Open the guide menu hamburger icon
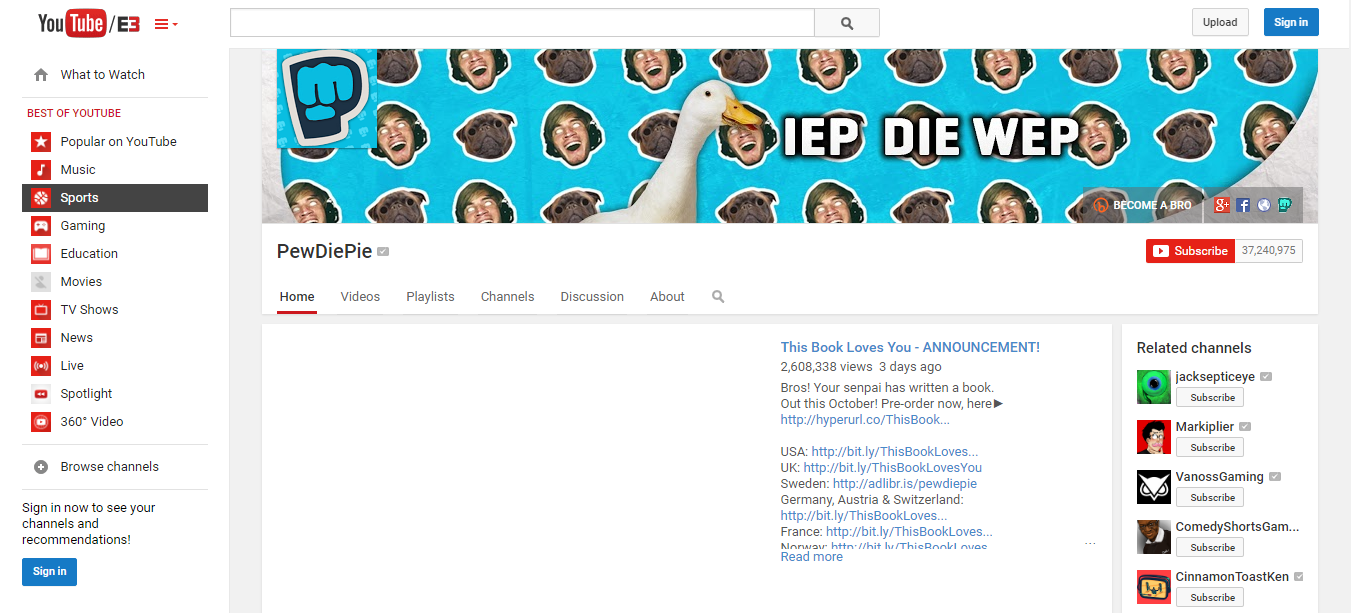Viewport: 1351px width, 613px height. pos(166,24)
